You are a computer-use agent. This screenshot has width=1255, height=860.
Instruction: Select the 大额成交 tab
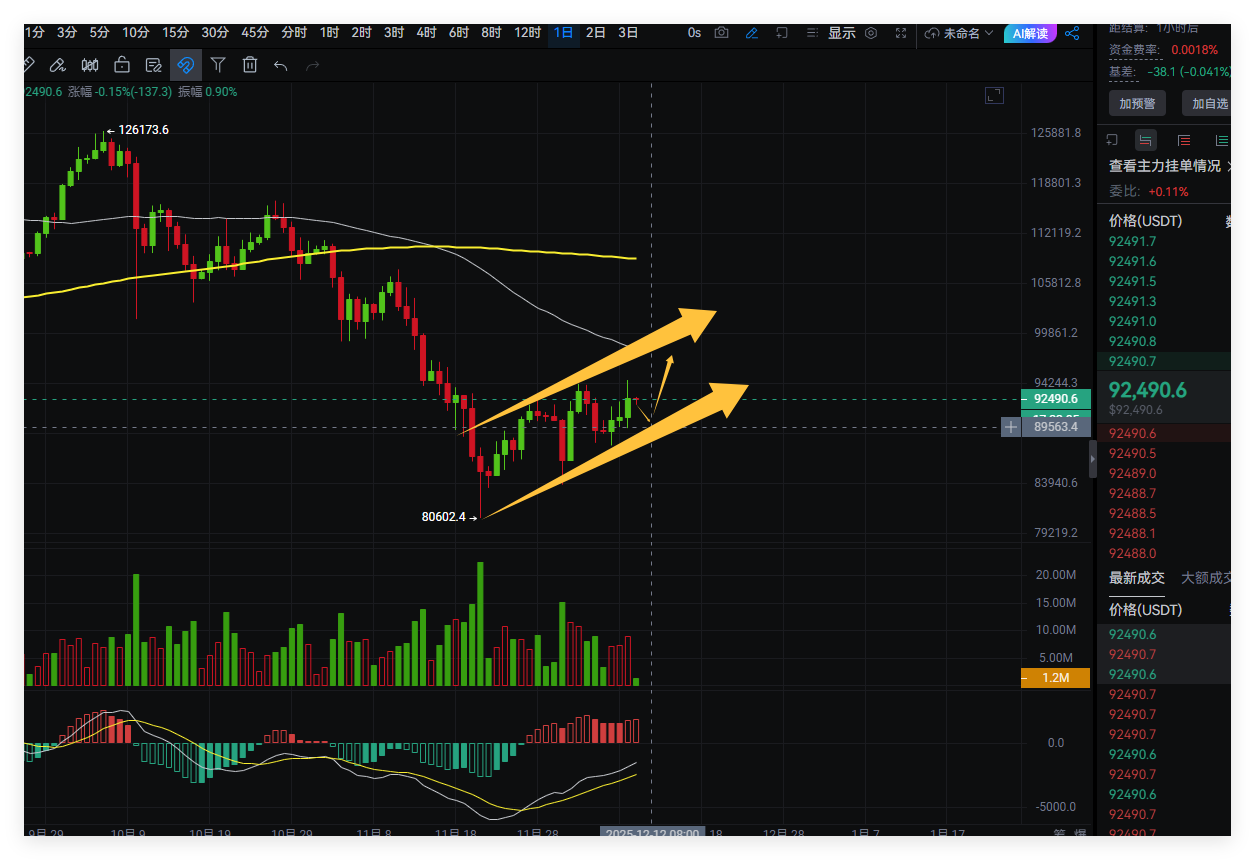1207,578
